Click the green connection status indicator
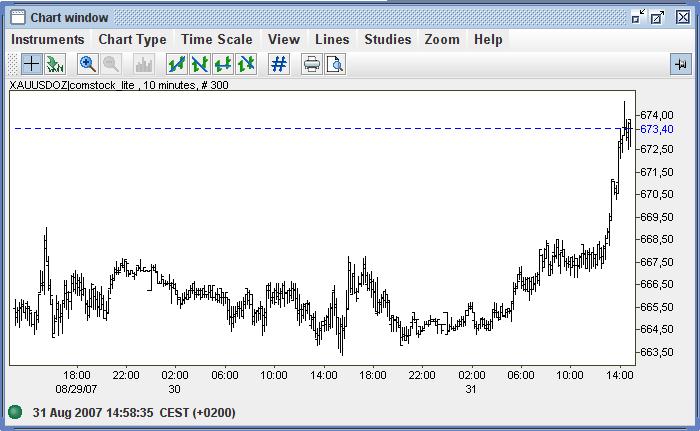This screenshot has width=700, height=431. coord(15,412)
